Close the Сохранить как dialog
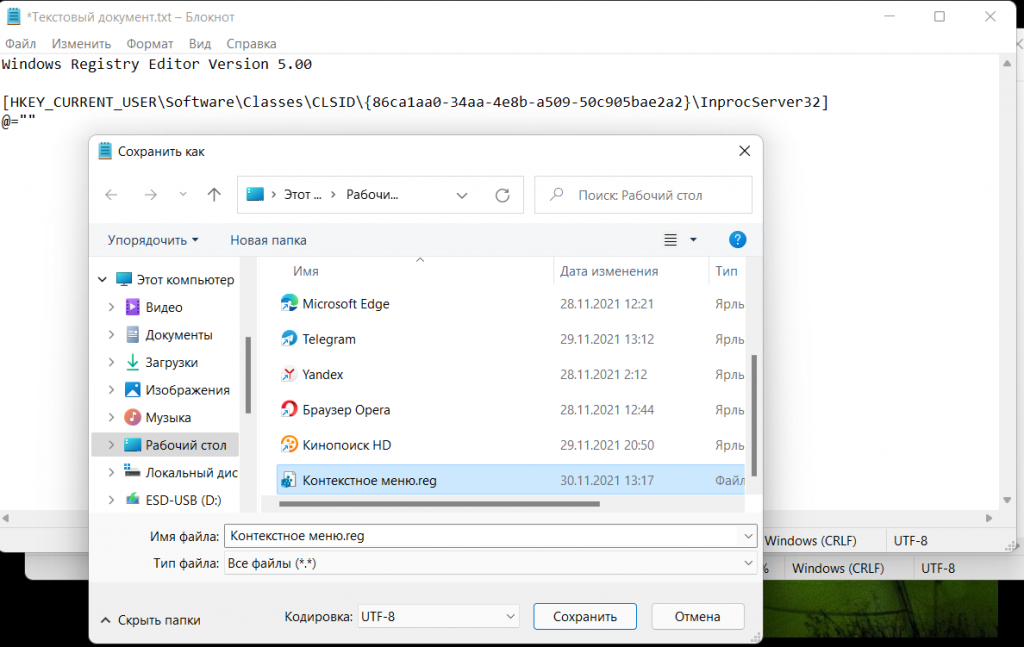The height and width of the screenshot is (647, 1024). point(744,151)
